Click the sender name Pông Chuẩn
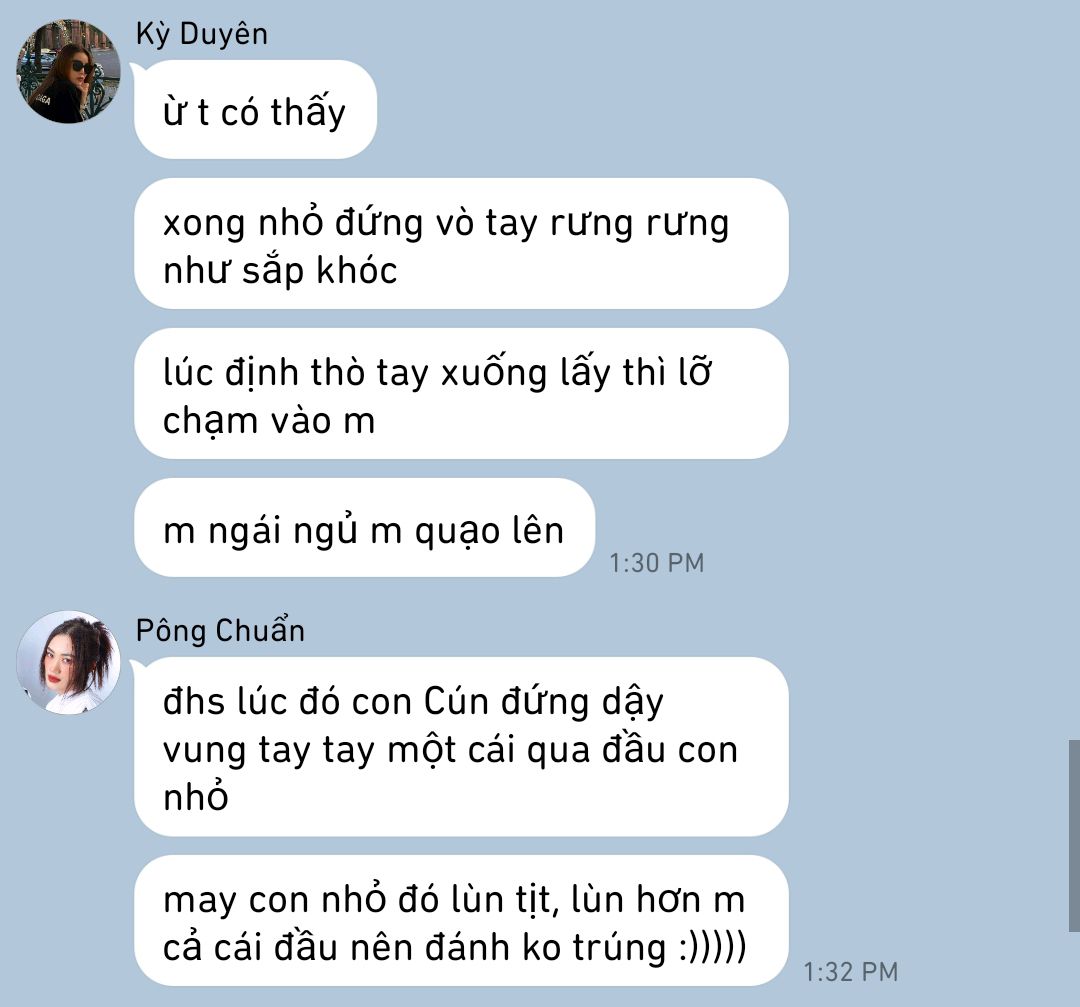Image resolution: width=1080 pixels, height=1007 pixels. [x=220, y=630]
